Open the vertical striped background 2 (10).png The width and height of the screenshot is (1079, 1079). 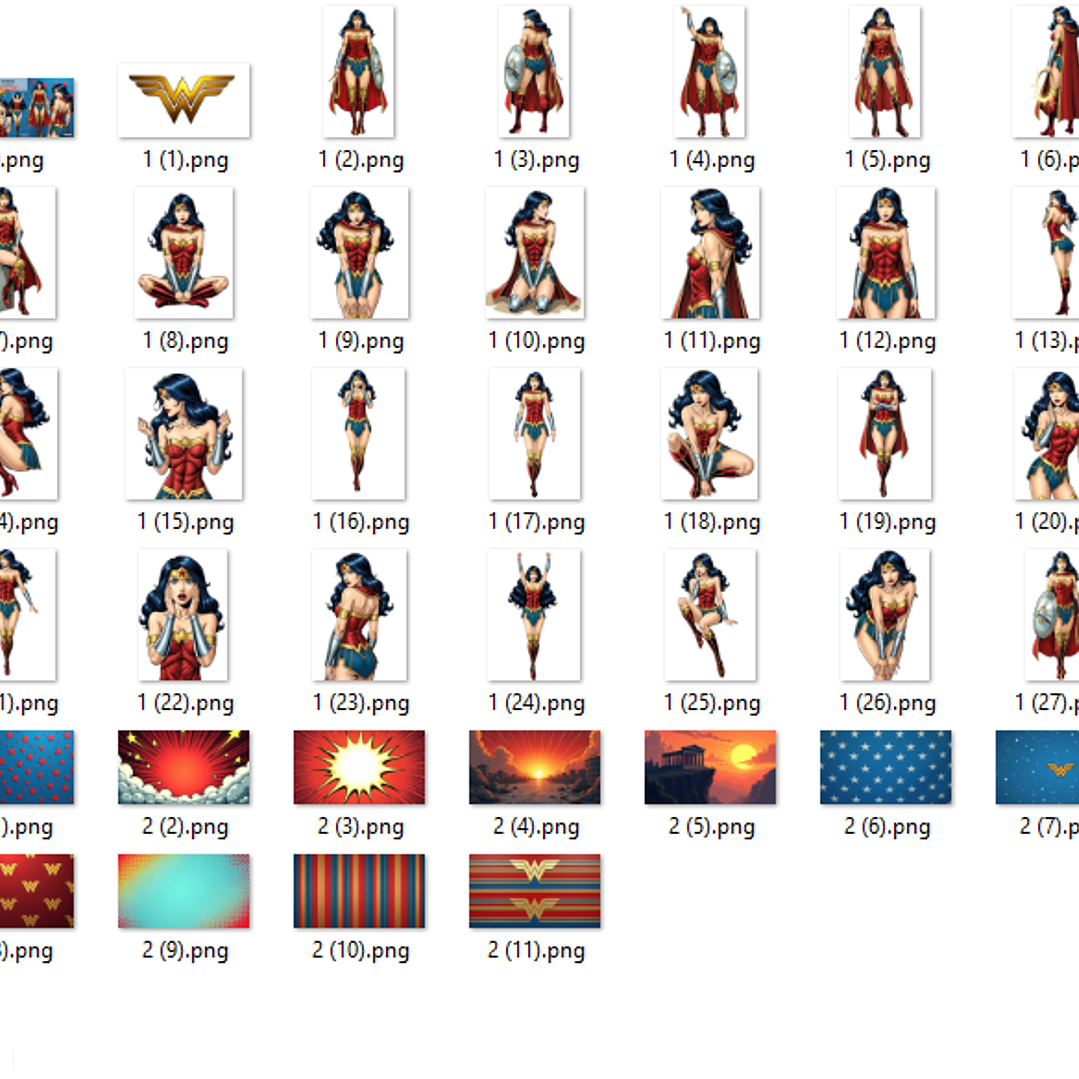[359, 891]
